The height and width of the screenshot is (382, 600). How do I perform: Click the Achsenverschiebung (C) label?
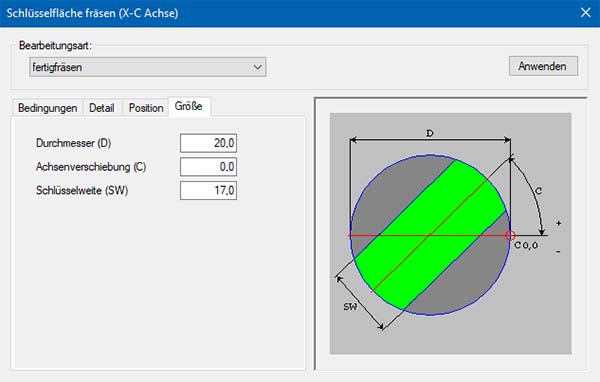coord(91,167)
